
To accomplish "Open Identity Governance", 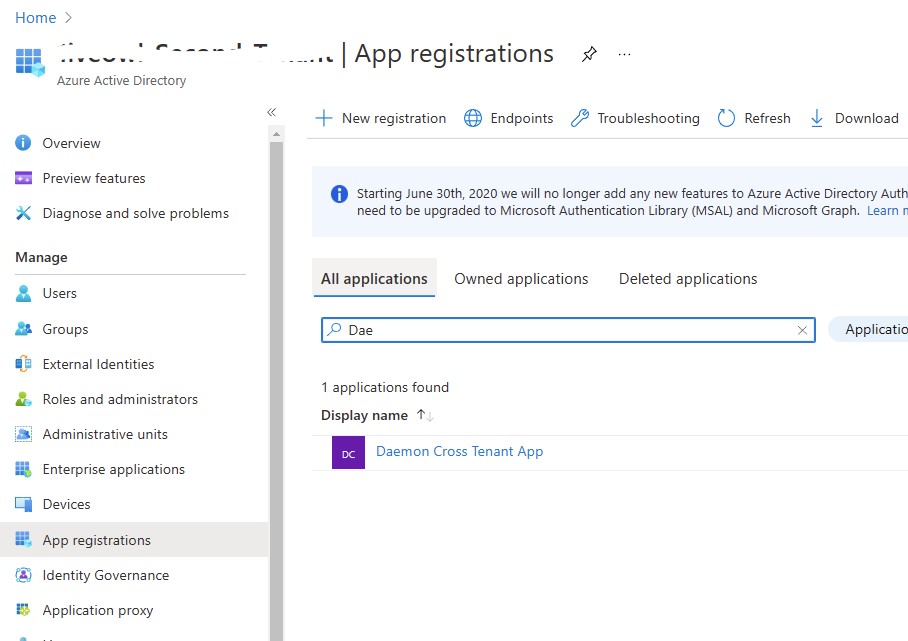I will 106,576.
